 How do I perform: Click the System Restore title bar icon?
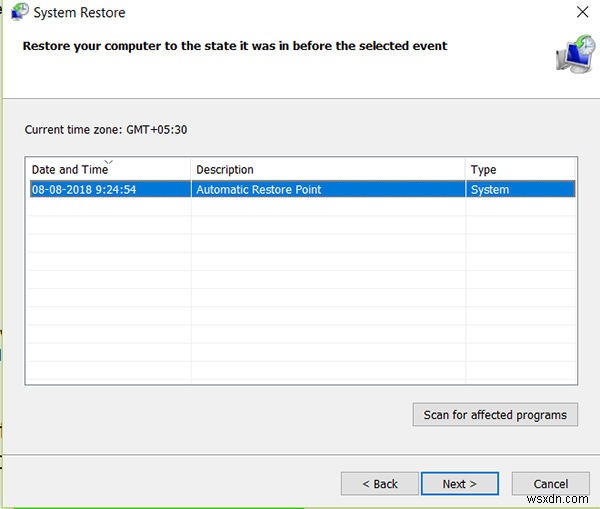18,13
